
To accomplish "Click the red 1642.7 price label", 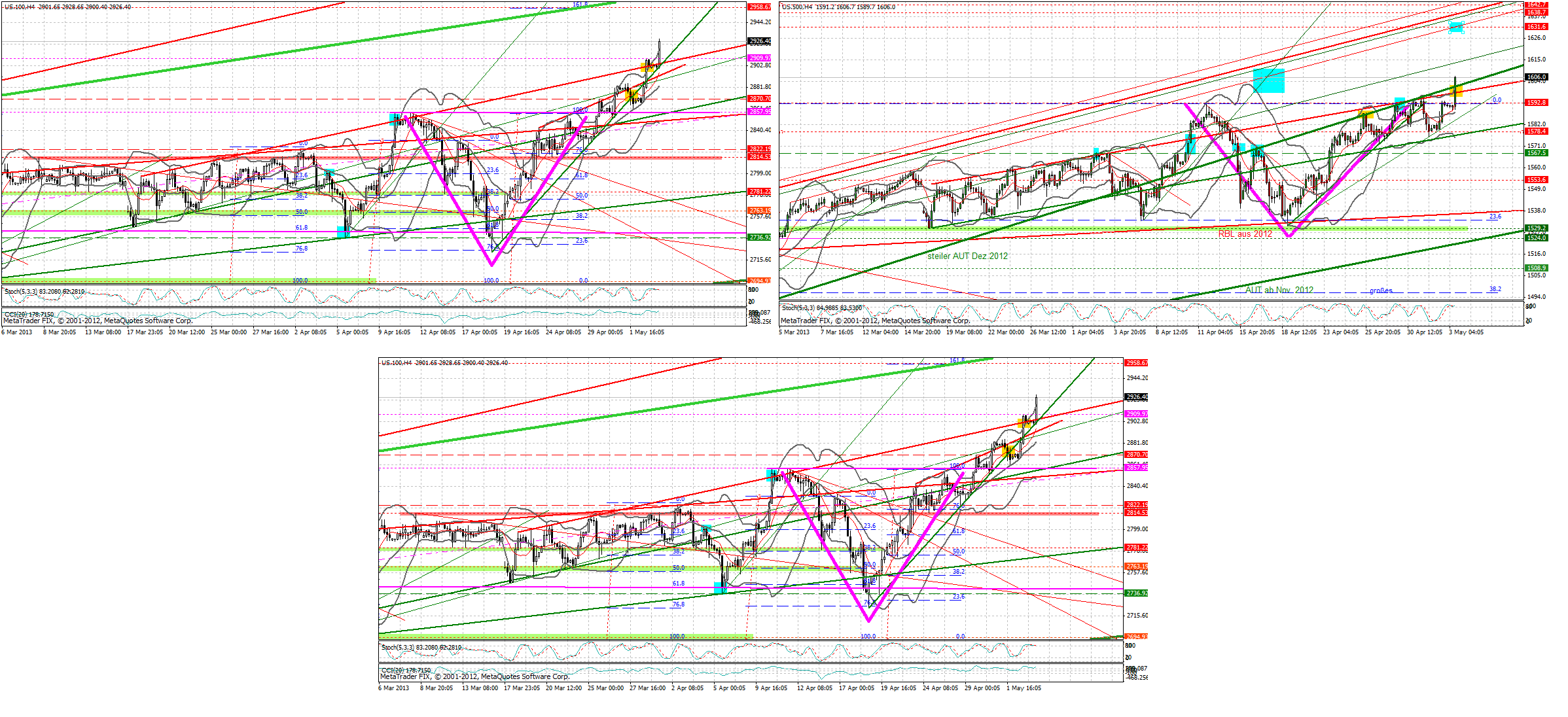I will point(1536,5).
